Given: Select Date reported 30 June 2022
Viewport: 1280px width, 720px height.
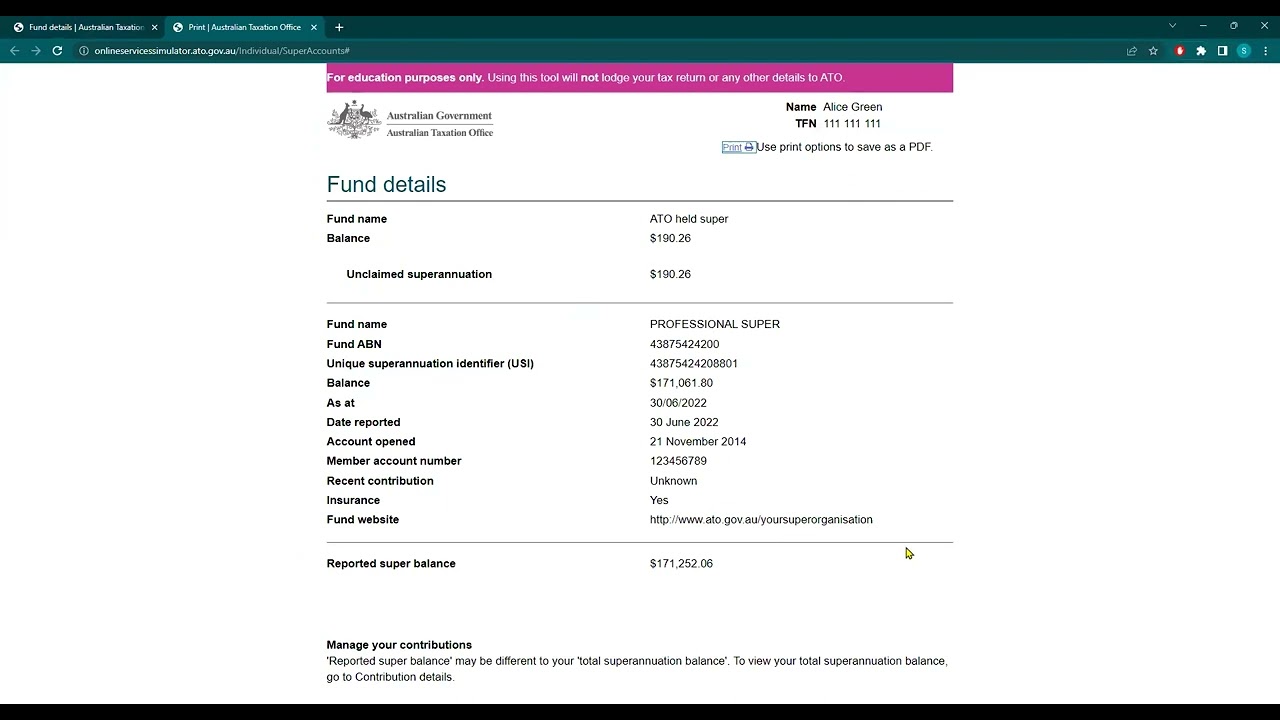Looking at the screenshot, I should (684, 422).
